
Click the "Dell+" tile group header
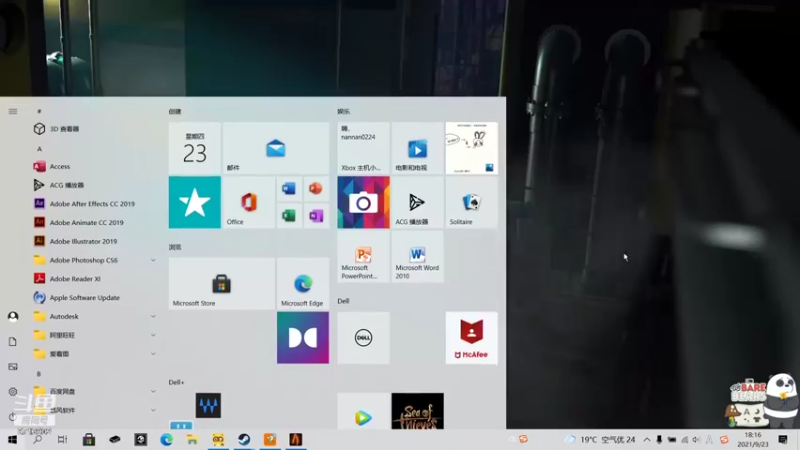tap(177, 382)
